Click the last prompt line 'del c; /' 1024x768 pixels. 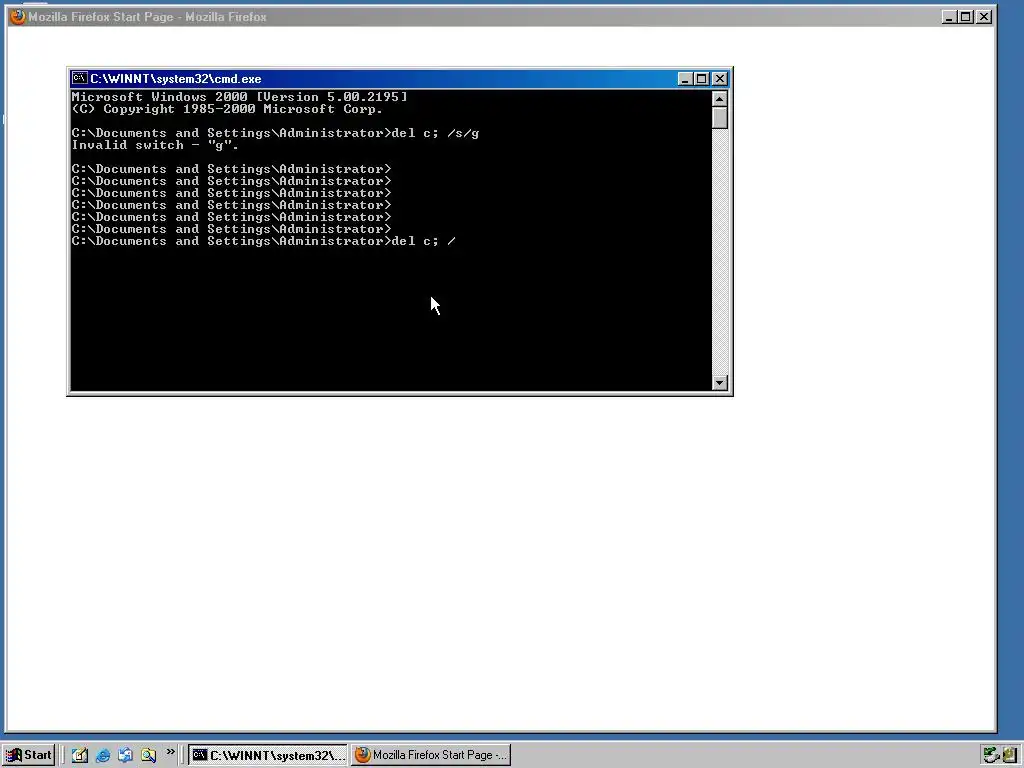(x=264, y=241)
